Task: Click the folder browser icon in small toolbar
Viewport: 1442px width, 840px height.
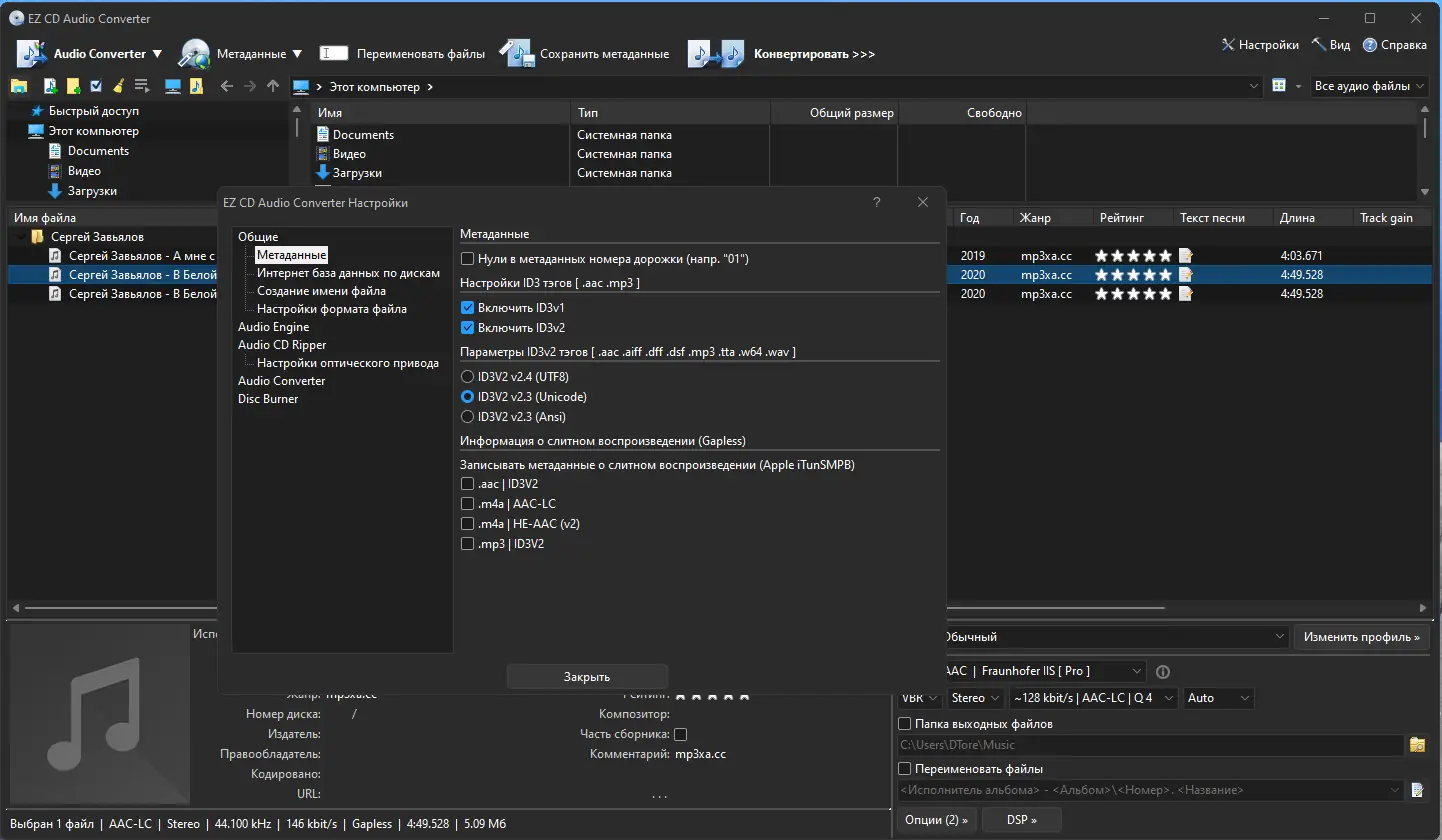Action: coord(18,87)
